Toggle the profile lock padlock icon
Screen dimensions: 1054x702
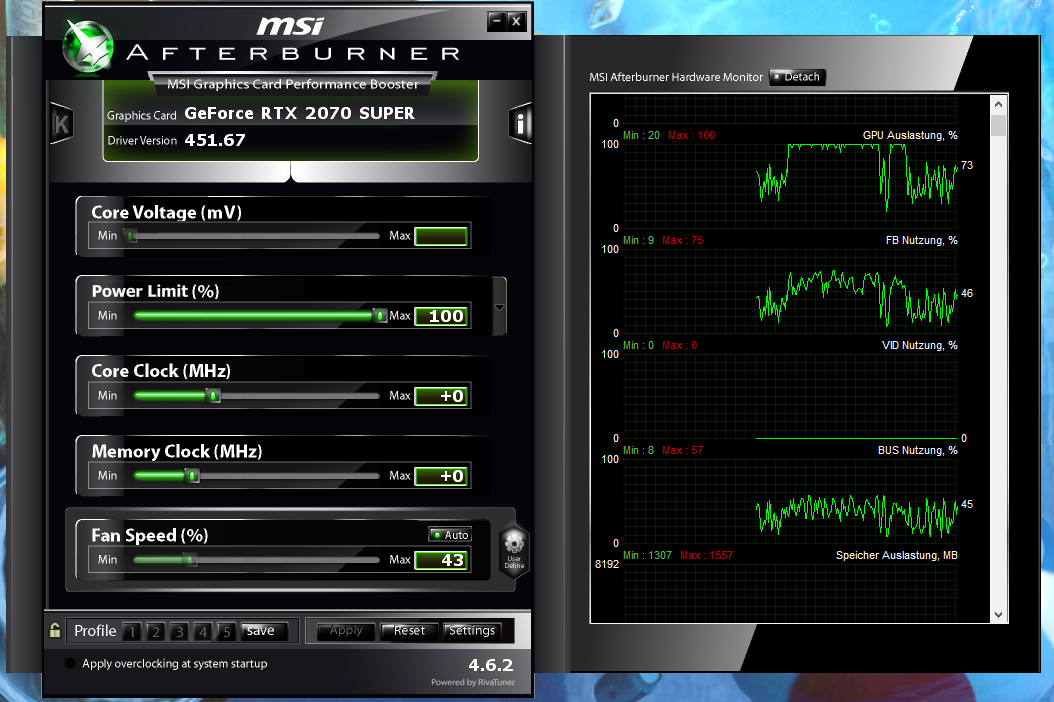point(55,630)
